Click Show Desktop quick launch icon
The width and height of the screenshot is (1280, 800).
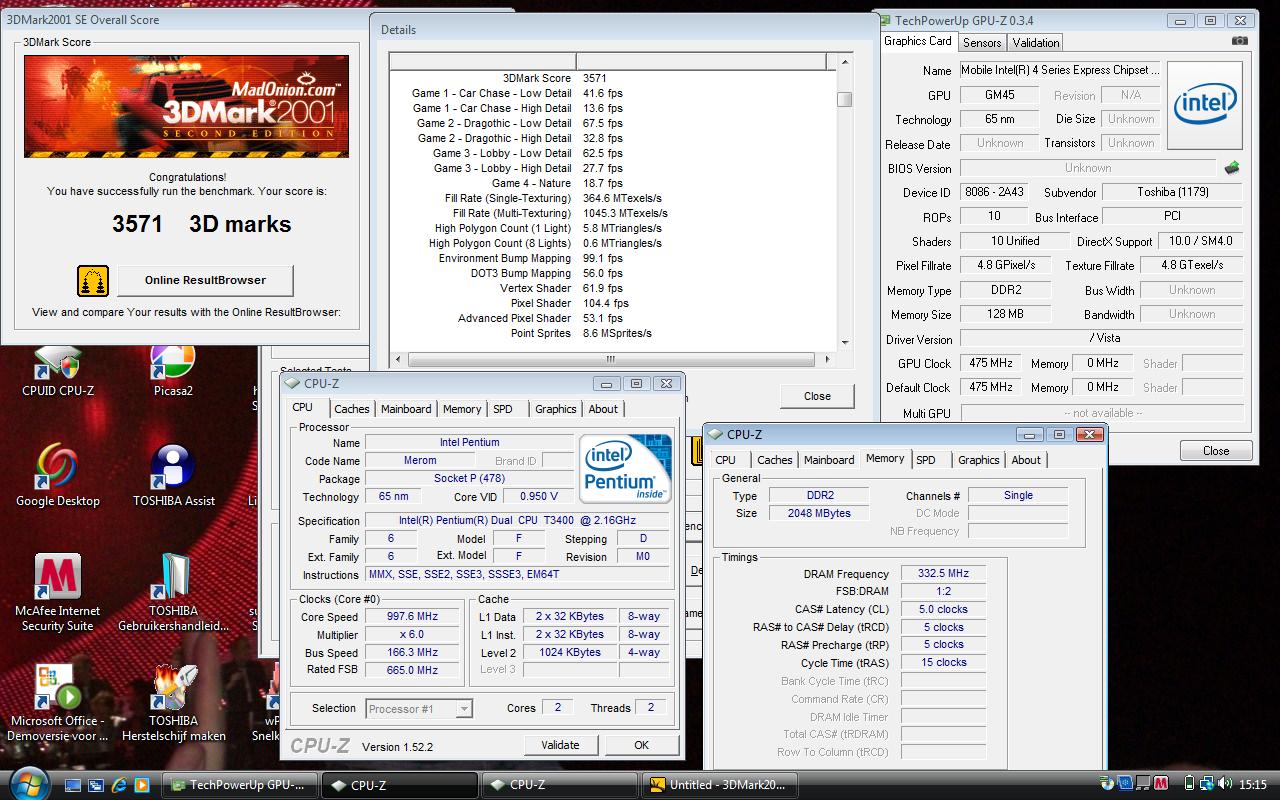pyautogui.click(x=73, y=785)
